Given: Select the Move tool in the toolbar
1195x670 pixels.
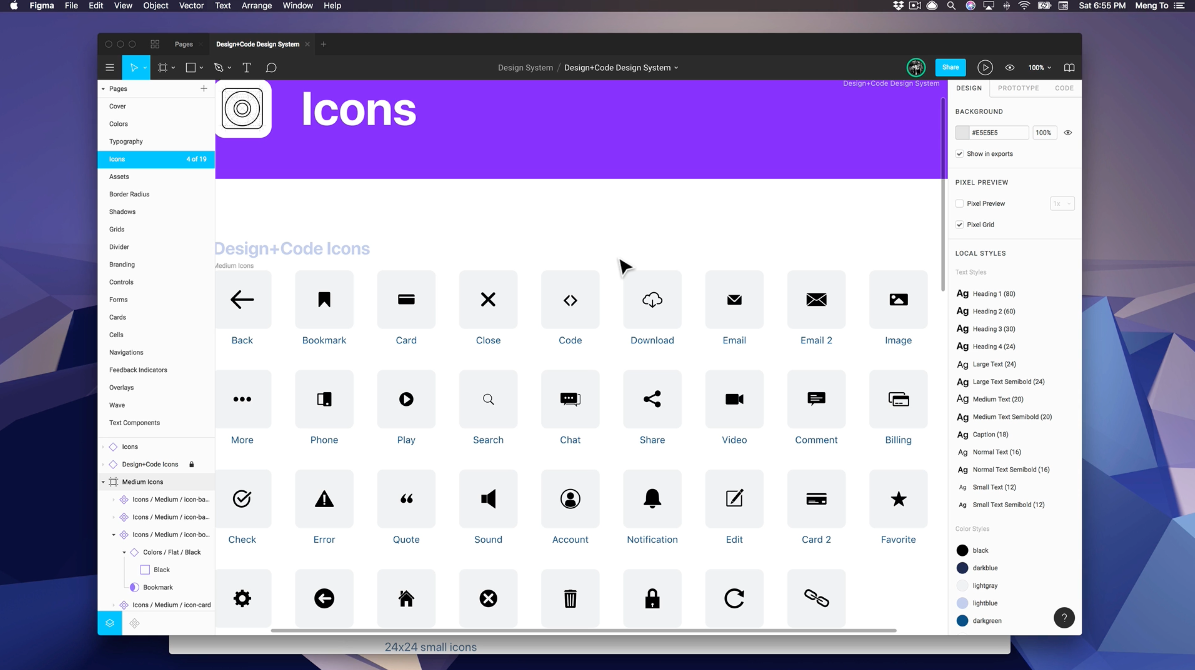Looking at the screenshot, I should (136, 67).
